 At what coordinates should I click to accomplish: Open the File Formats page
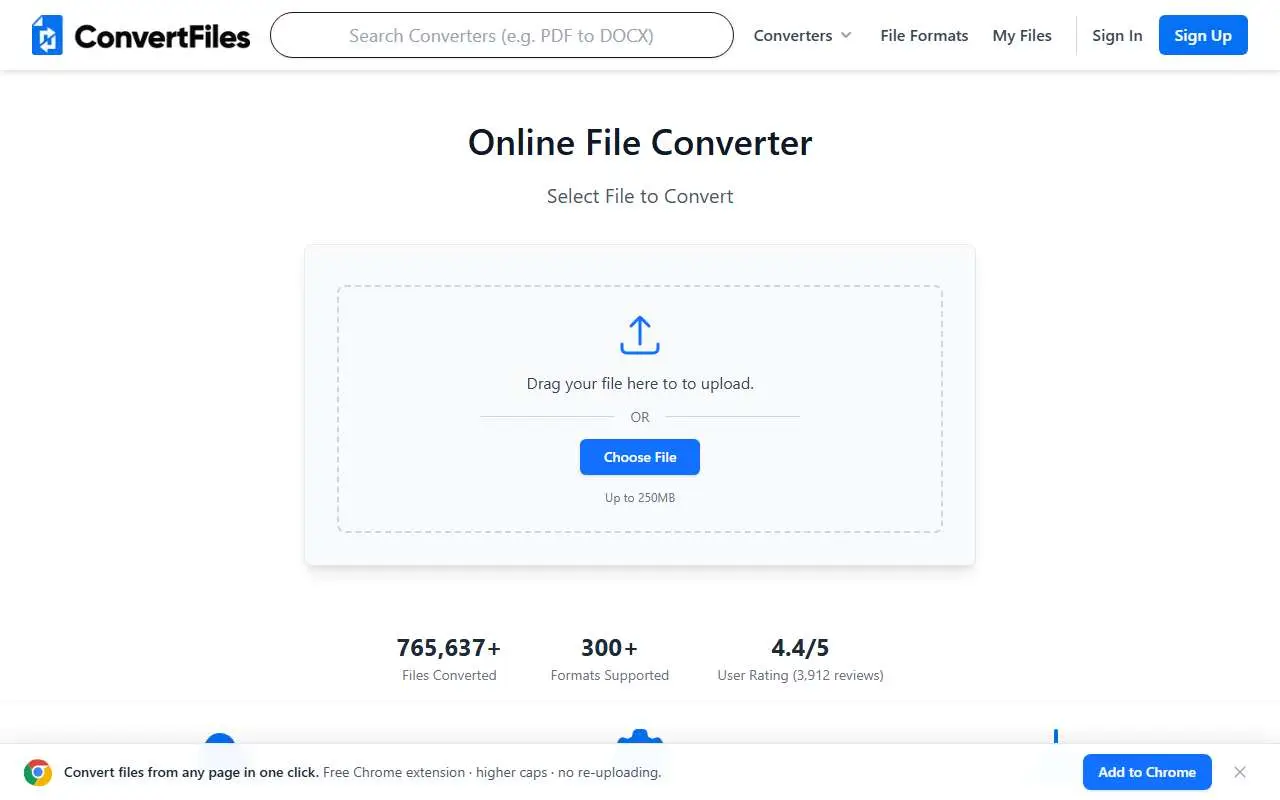point(924,35)
